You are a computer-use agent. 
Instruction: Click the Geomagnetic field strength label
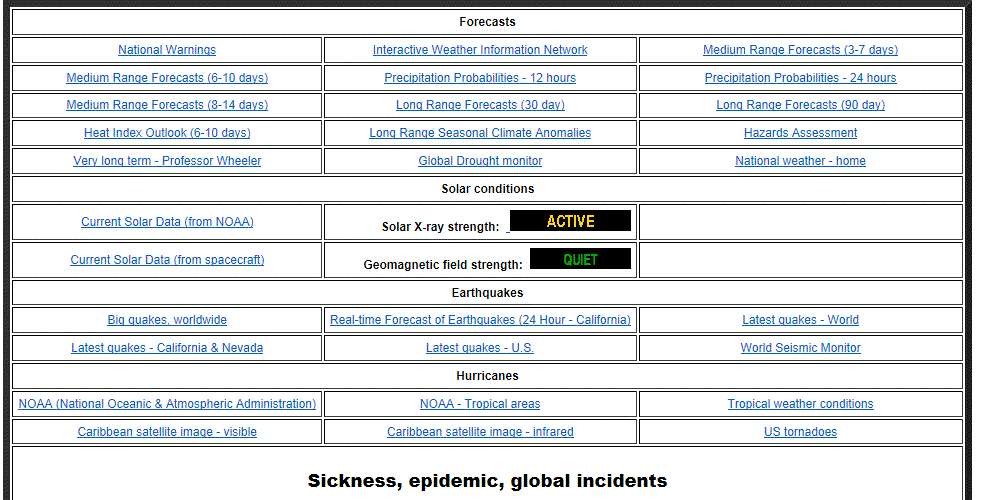443,265
